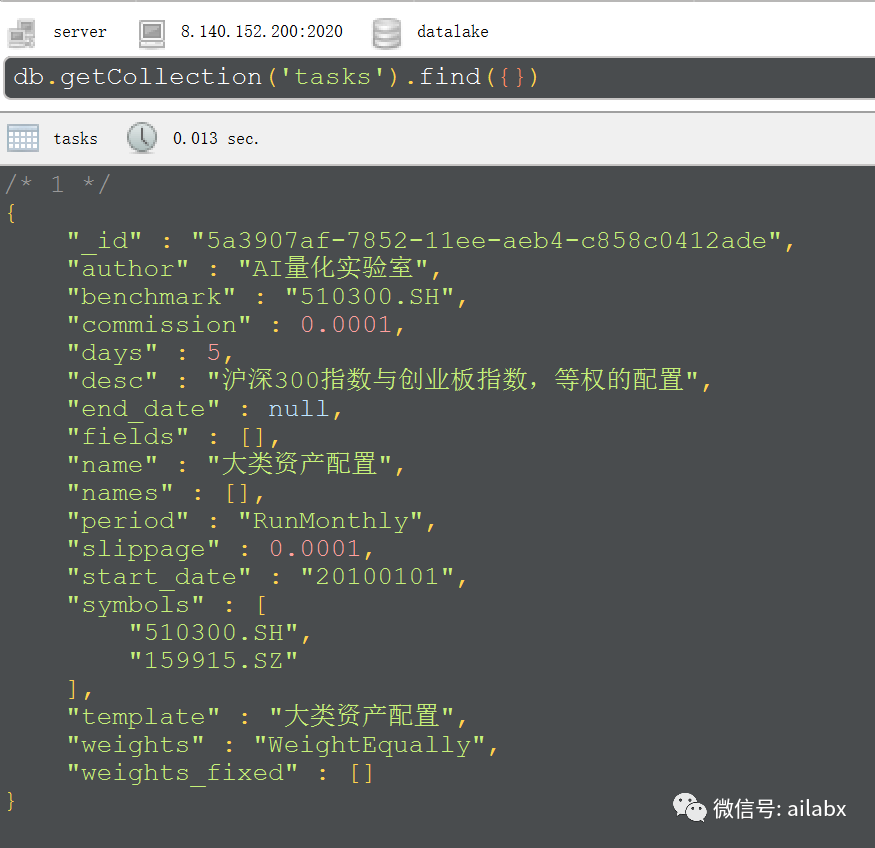
Task: Click the clock icon for execution time
Action: click(x=142, y=138)
